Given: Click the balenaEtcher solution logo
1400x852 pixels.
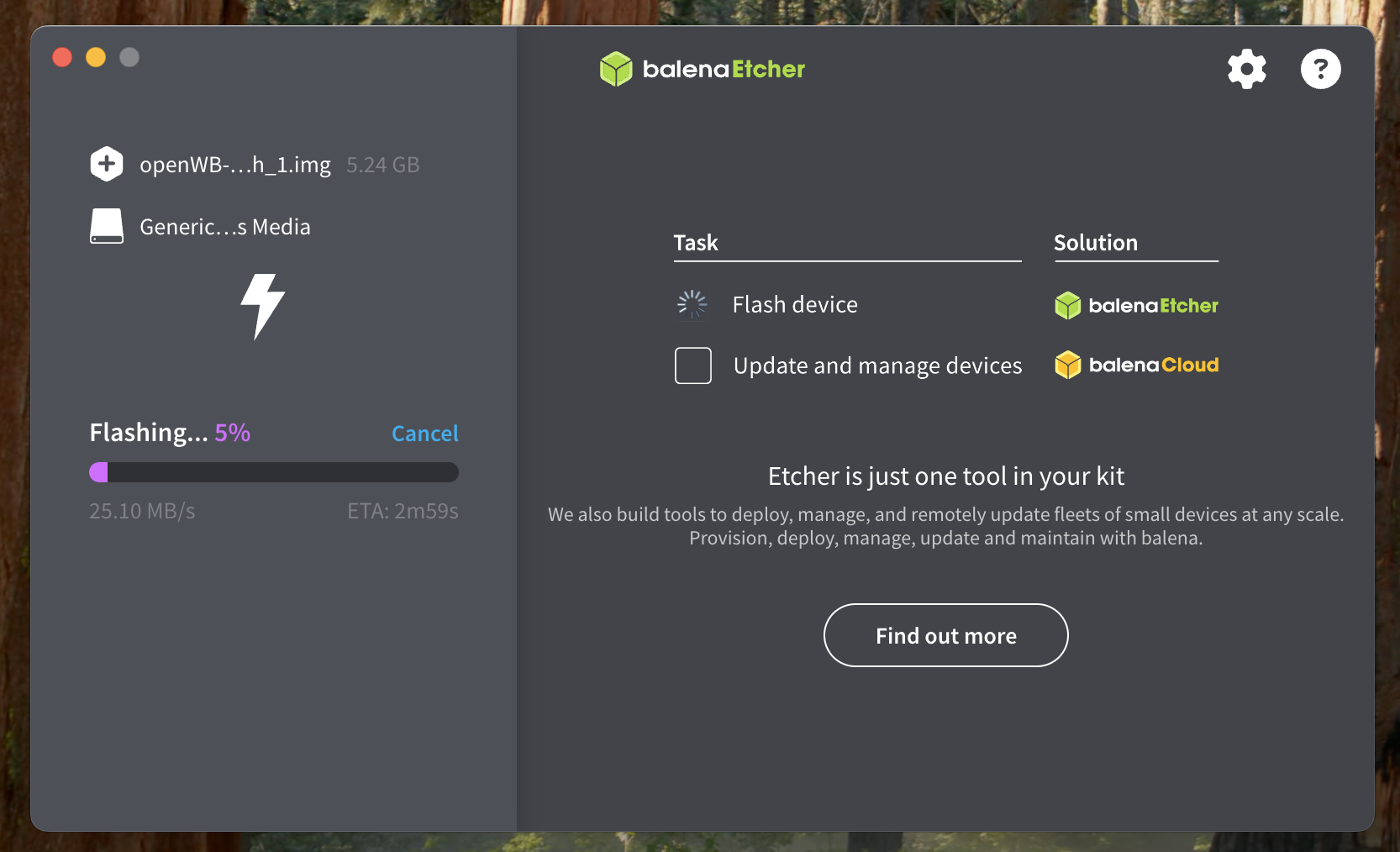Looking at the screenshot, I should 1137,305.
